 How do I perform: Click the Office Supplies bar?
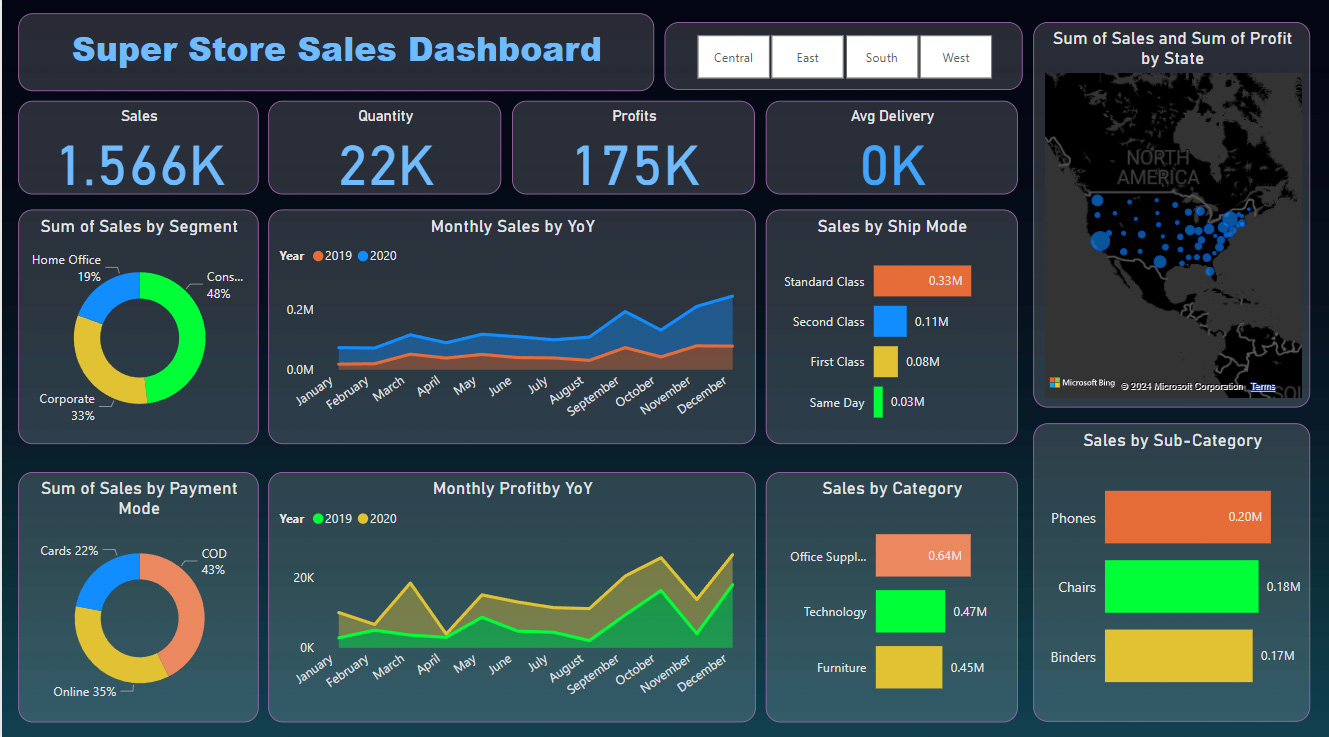(922, 555)
